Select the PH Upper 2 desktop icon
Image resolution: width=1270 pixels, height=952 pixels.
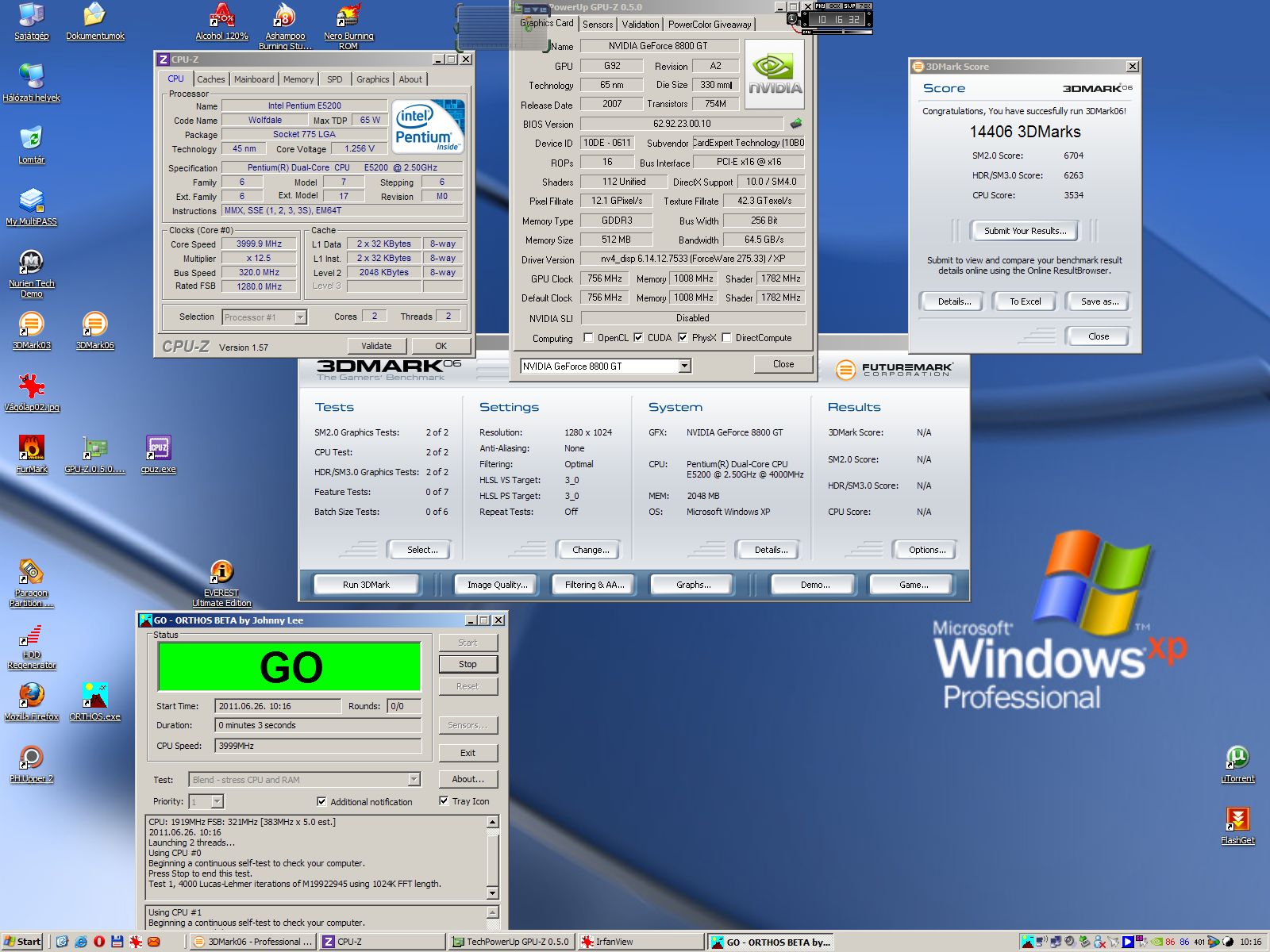32,764
